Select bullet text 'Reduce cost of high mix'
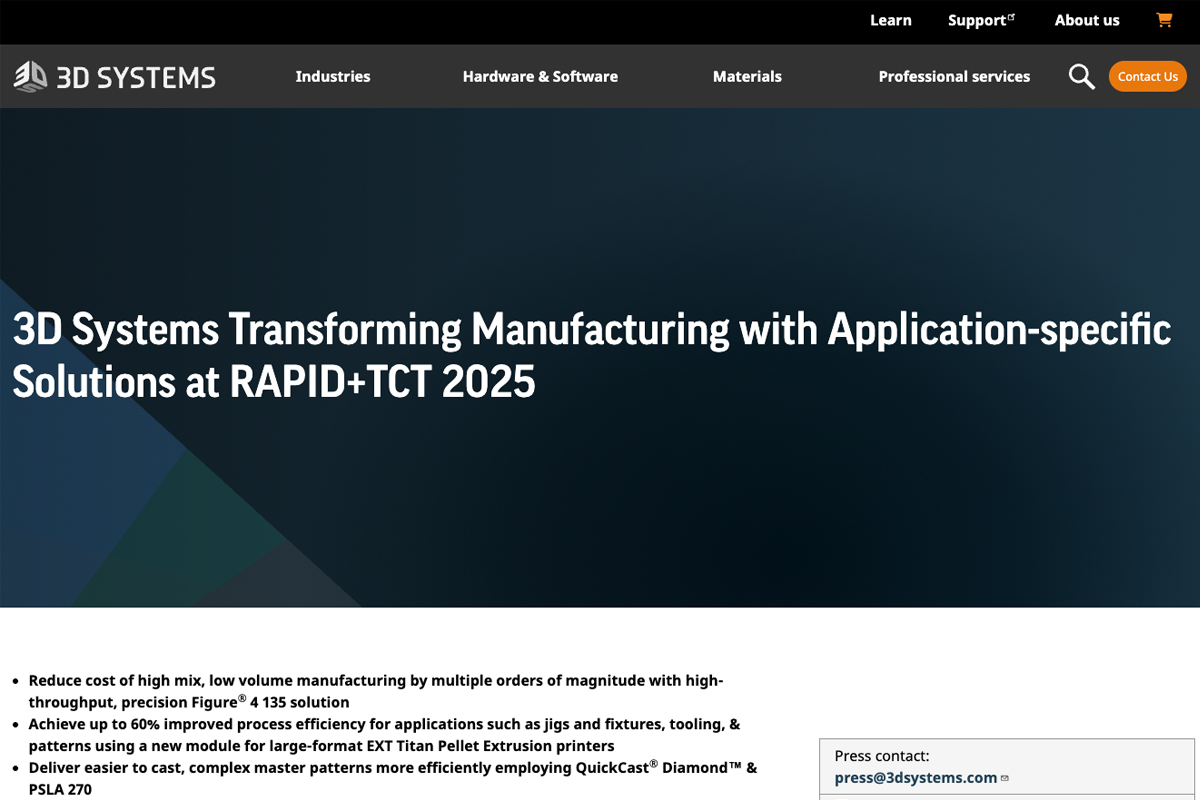 376,691
